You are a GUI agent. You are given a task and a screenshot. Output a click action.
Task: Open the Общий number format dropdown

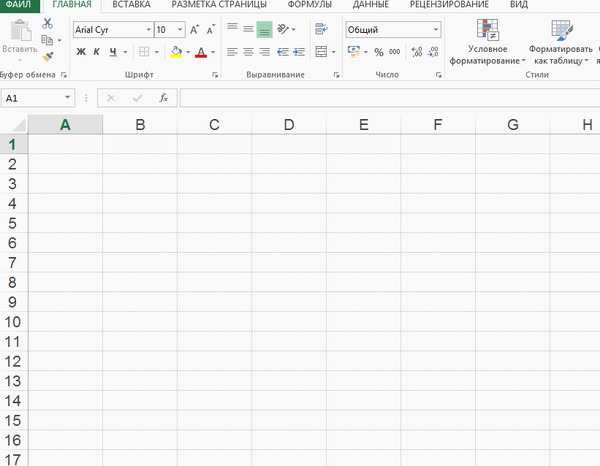(x=435, y=29)
